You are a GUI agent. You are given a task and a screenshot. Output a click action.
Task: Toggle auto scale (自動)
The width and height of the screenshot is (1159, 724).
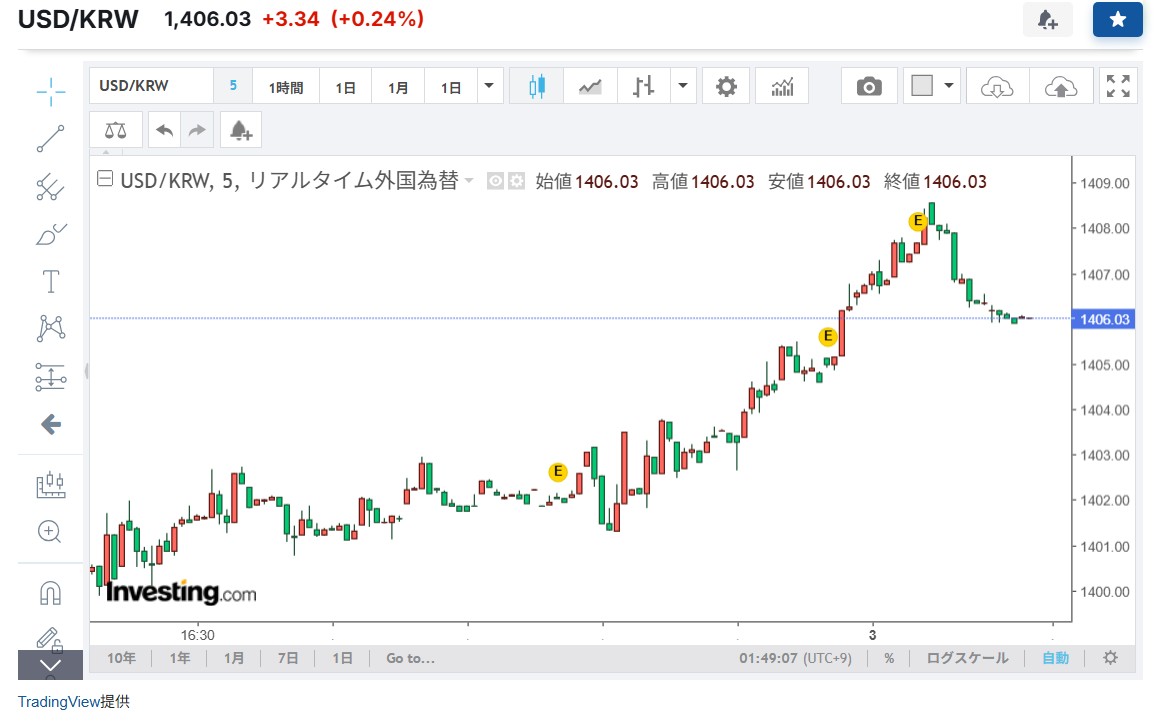pyautogui.click(x=1055, y=658)
